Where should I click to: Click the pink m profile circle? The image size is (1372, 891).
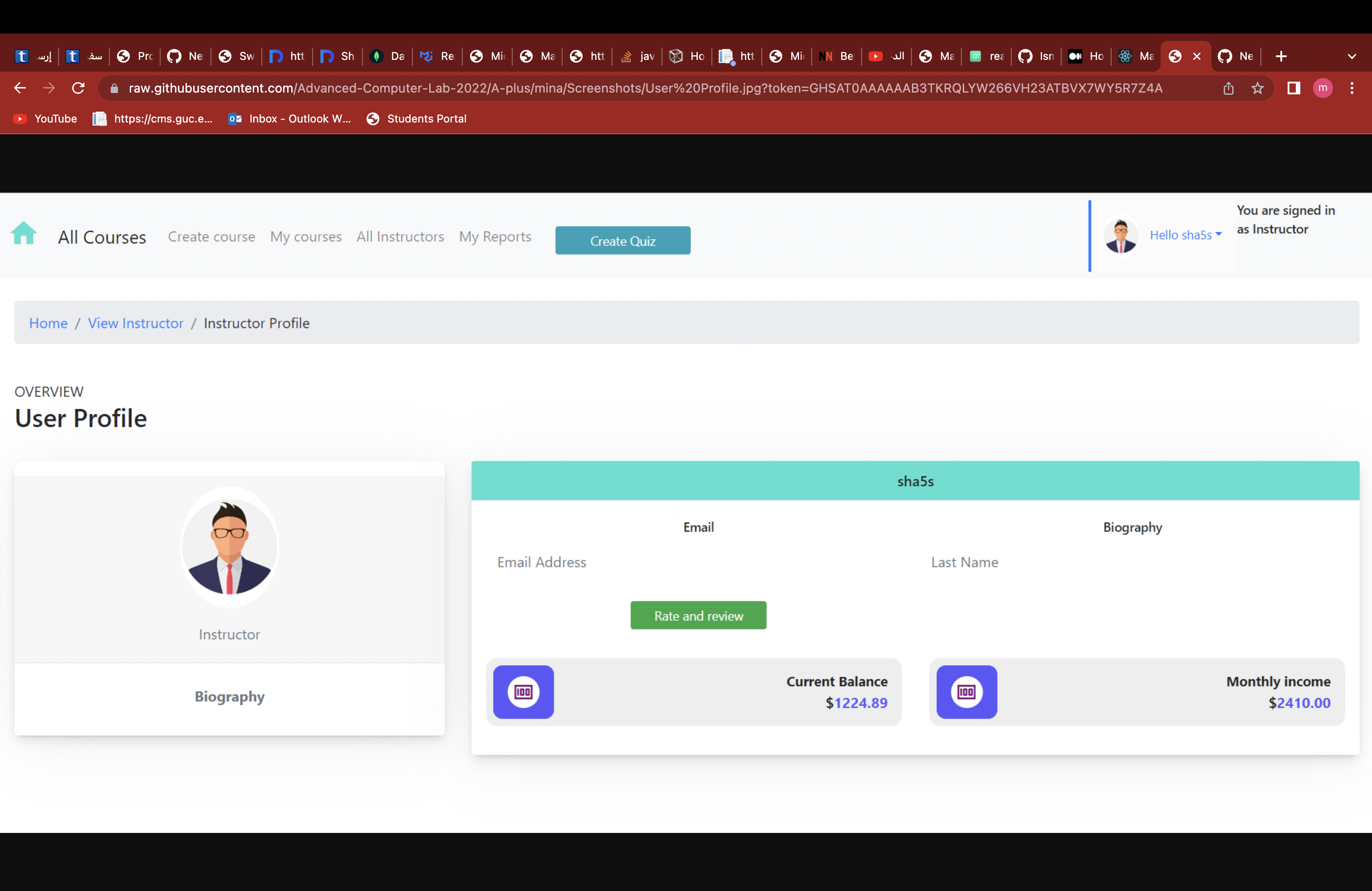coord(1323,88)
